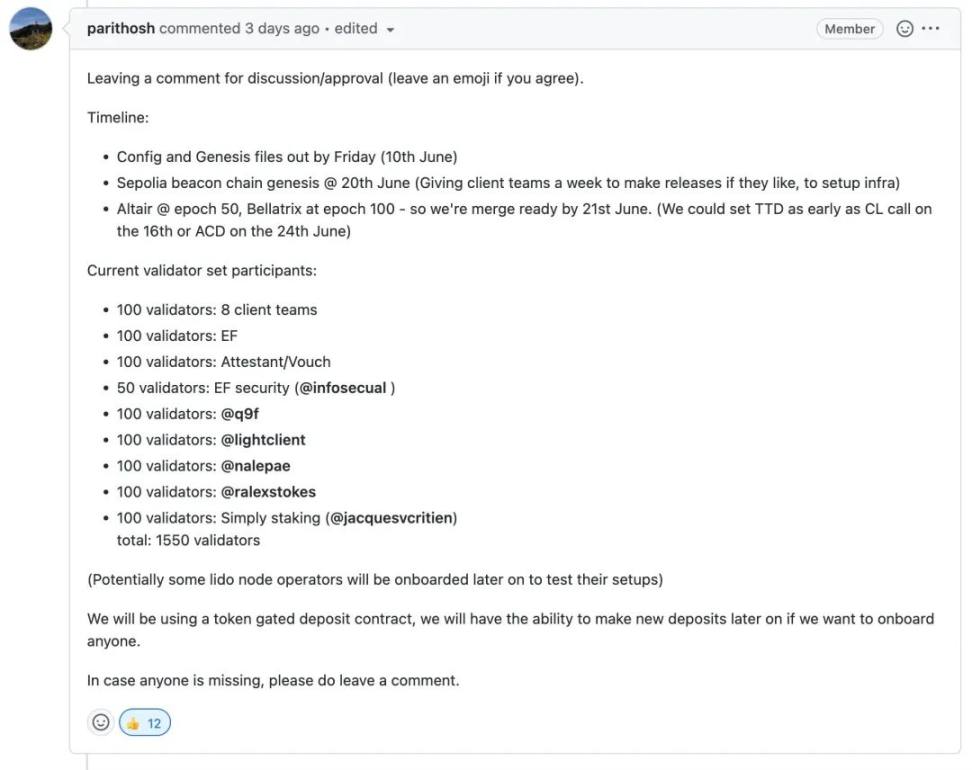Image resolution: width=972 pixels, height=770 pixels.
Task: Toggle the thumbs up reaction with 12
Action: click(x=146, y=723)
